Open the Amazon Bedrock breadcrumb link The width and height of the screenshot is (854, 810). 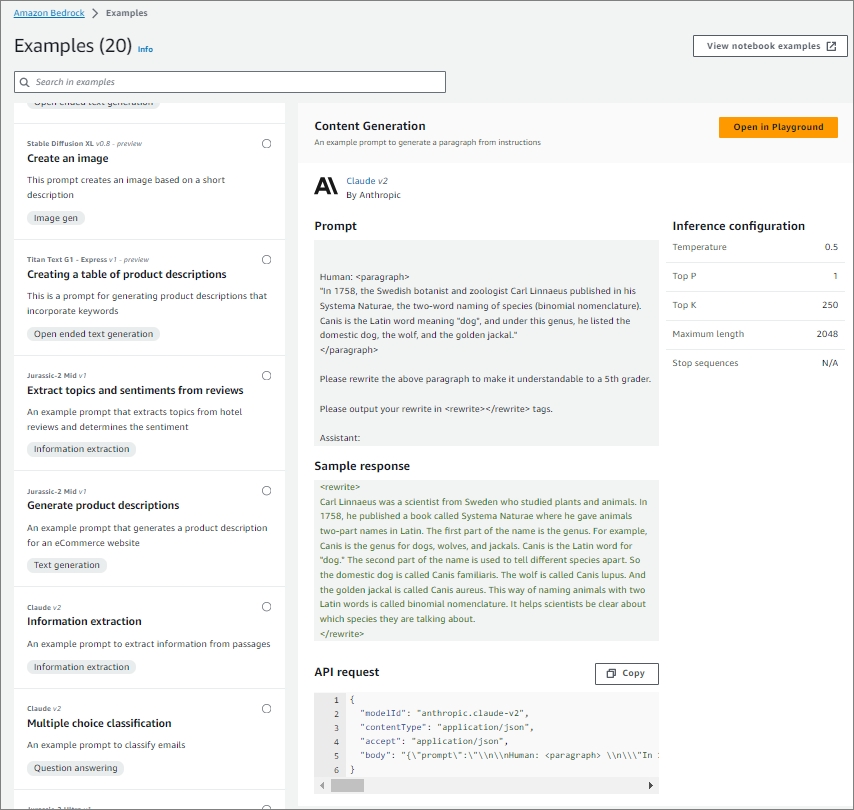(x=49, y=13)
